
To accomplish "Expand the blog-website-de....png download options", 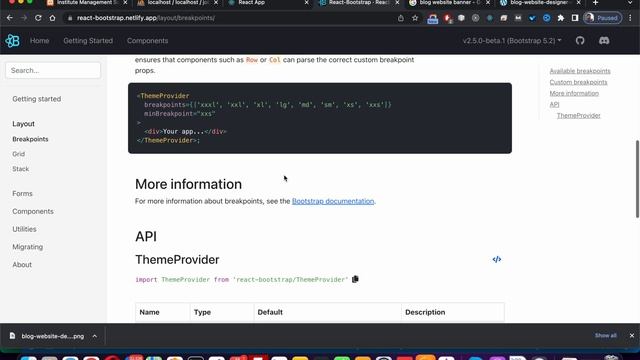I will [x=95, y=336].
